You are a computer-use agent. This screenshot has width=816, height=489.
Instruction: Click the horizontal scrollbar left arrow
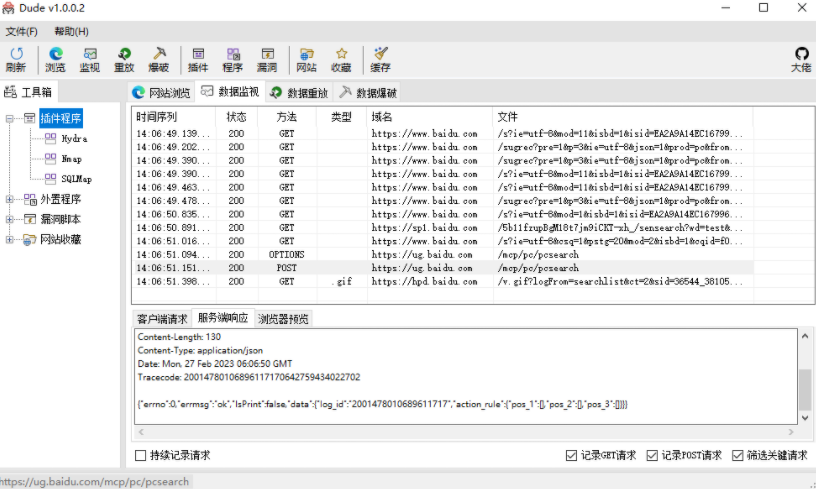141,432
